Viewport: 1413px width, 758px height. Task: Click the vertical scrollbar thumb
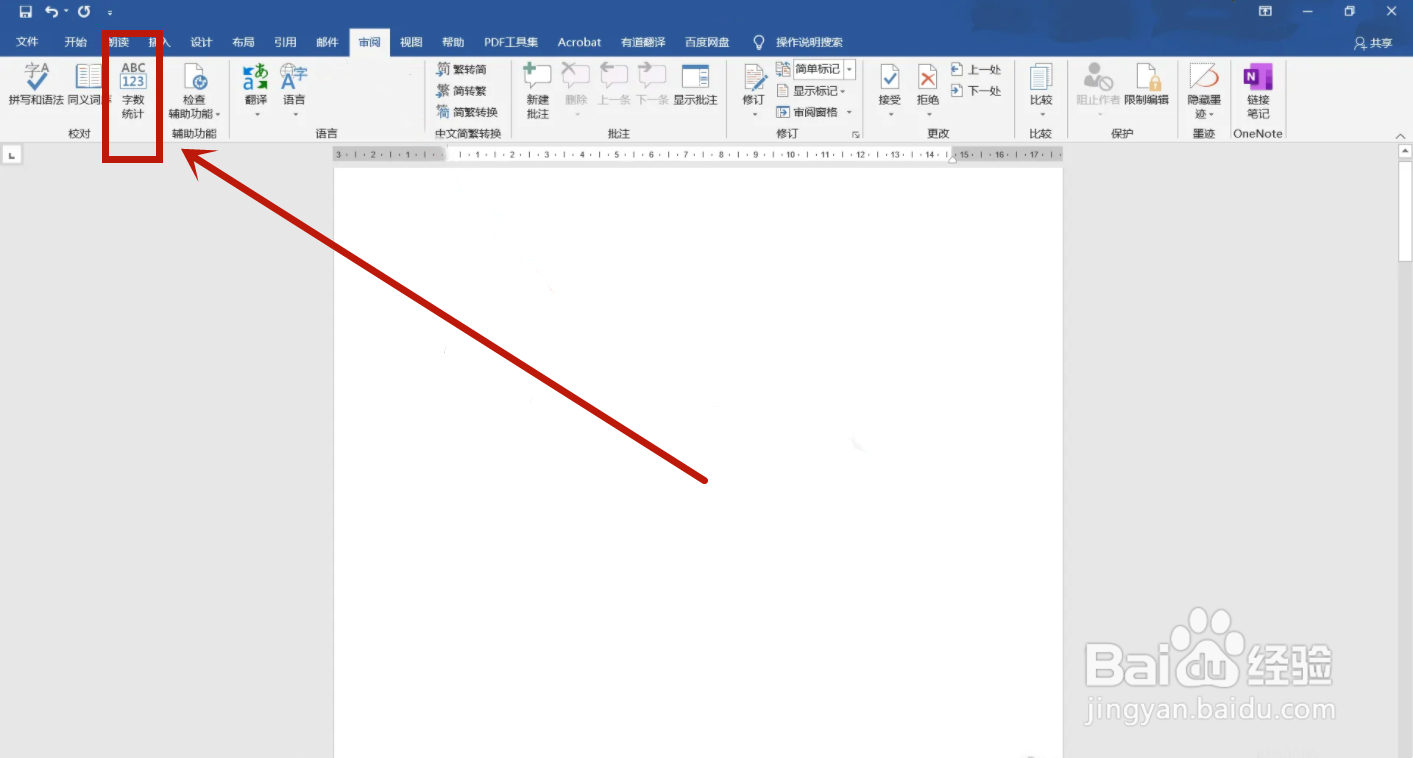point(1405,211)
